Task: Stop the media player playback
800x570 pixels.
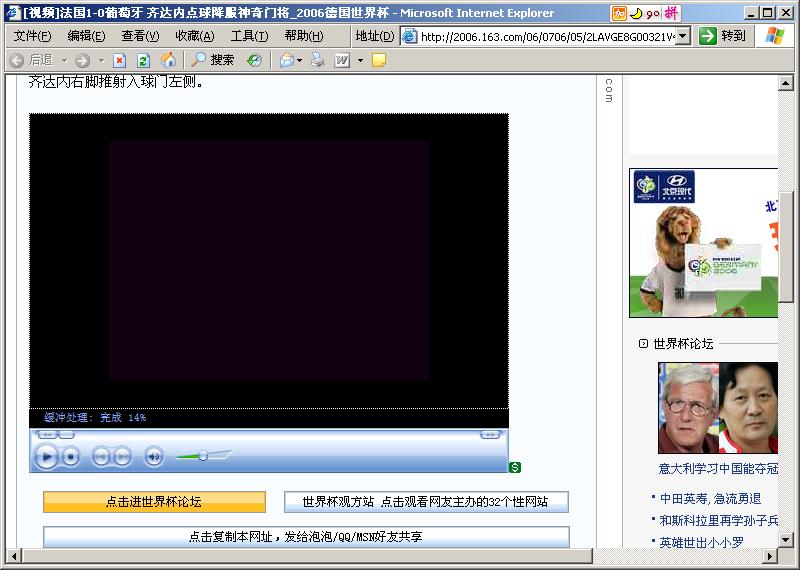Action: [x=71, y=456]
